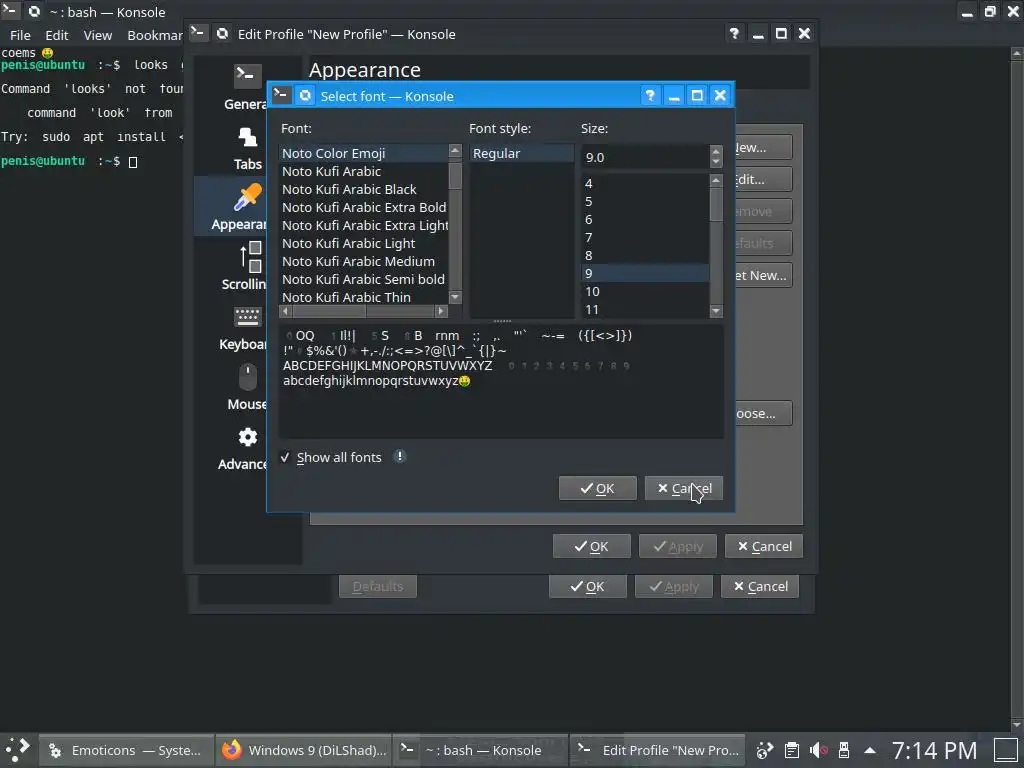Decrease font size with the spinbox down arrow
The image size is (1024, 768).
coord(716,161)
